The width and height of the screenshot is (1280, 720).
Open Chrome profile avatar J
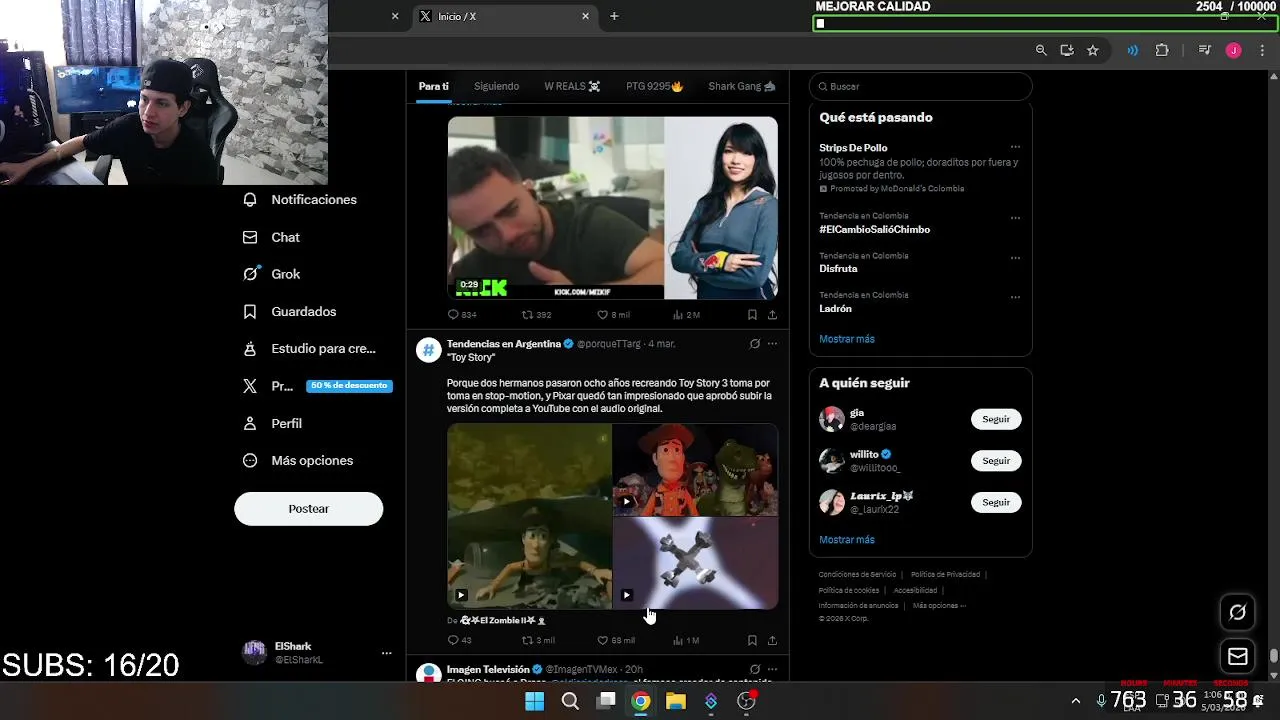click(x=1234, y=50)
